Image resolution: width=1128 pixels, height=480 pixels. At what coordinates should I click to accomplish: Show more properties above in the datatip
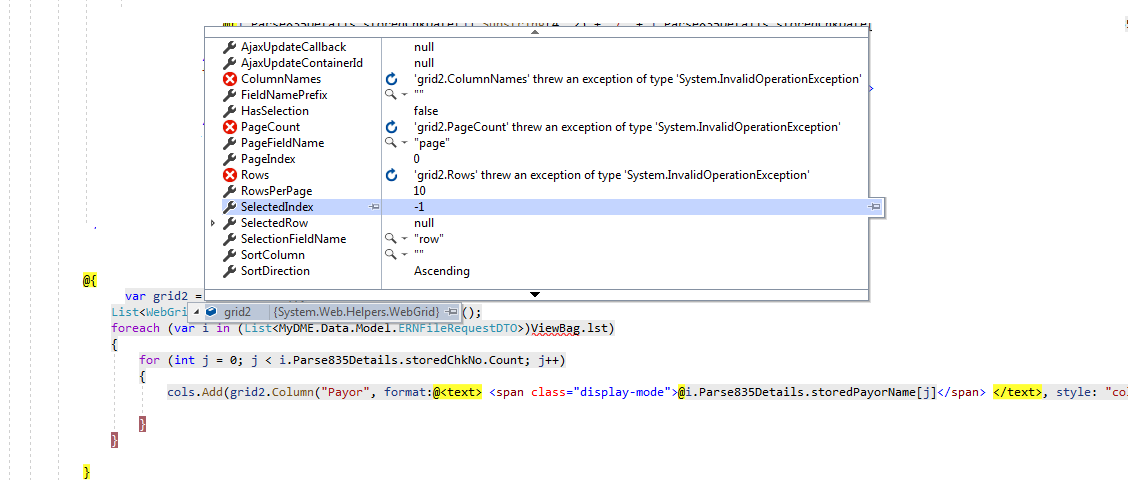point(535,32)
